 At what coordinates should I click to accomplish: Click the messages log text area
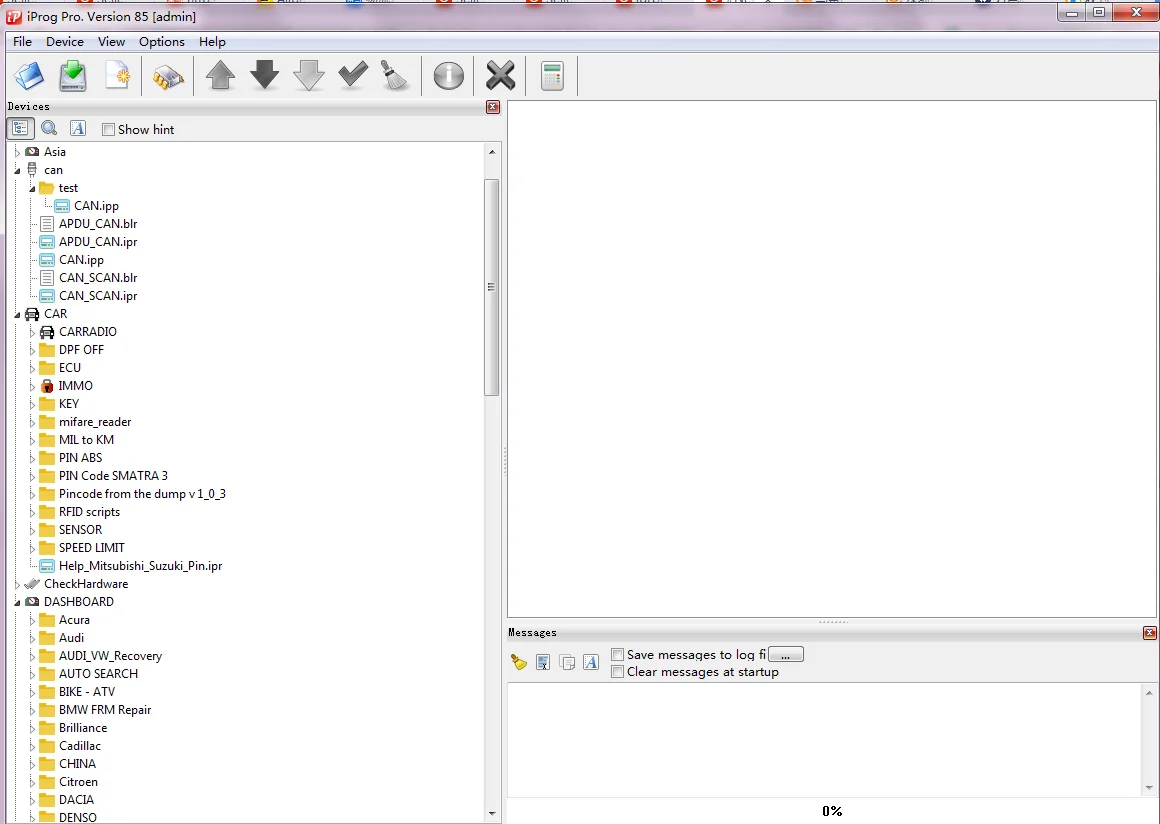click(x=825, y=739)
